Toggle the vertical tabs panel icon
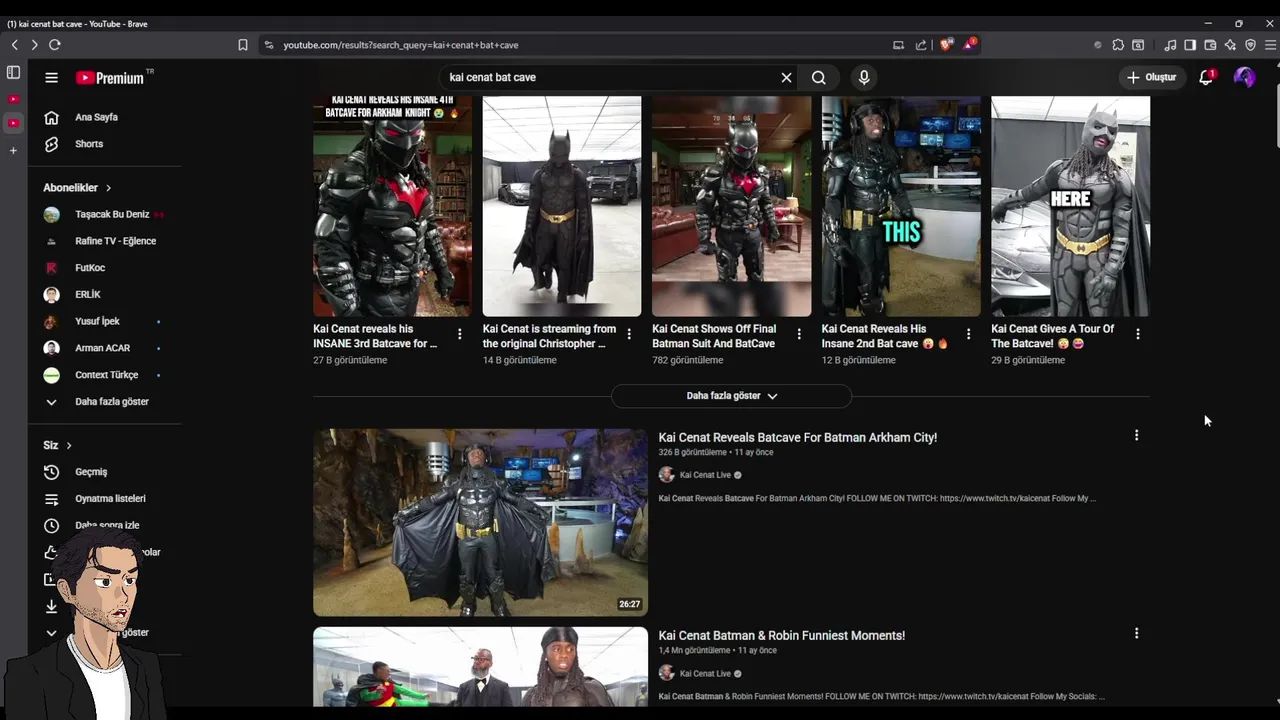The width and height of the screenshot is (1280, 720). 13,72
